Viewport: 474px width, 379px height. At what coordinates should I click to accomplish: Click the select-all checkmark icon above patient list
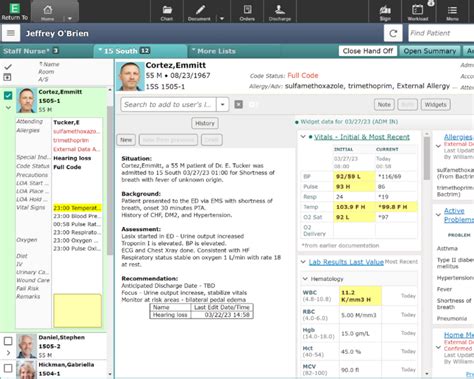coord(8,67)
